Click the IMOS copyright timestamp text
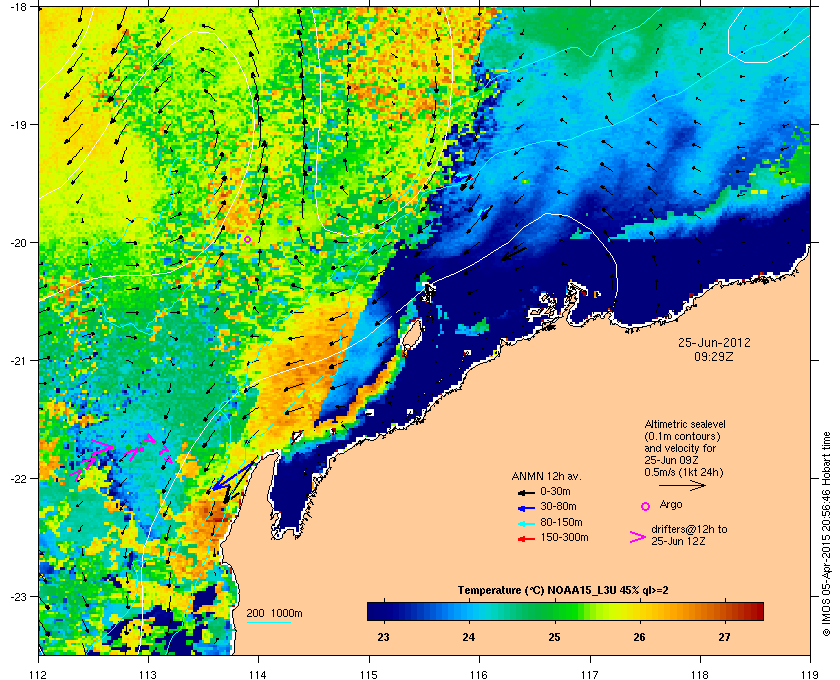Image resolution: width=840 pixels, height=680 pixels. 826,535
